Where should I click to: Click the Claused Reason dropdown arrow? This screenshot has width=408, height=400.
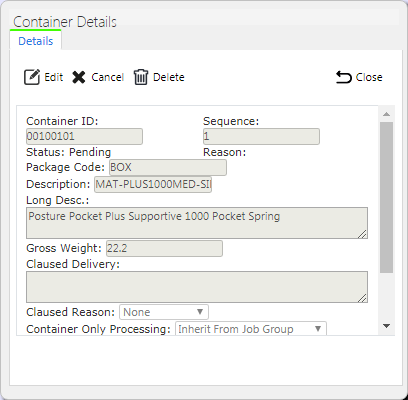pos(200,312)
